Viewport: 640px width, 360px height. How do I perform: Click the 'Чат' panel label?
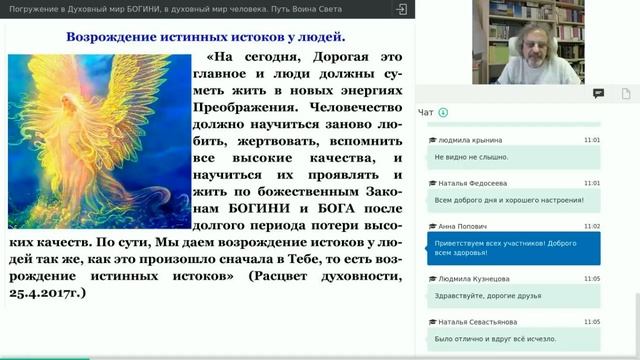[425, 112]
